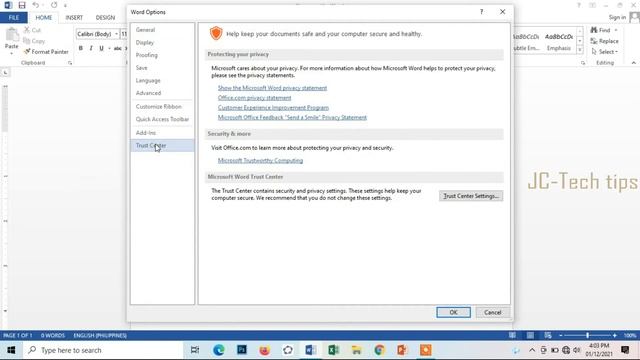Open Send a Smile Privacy Statement link
640x360 pixels.
[x=292, y=118]
